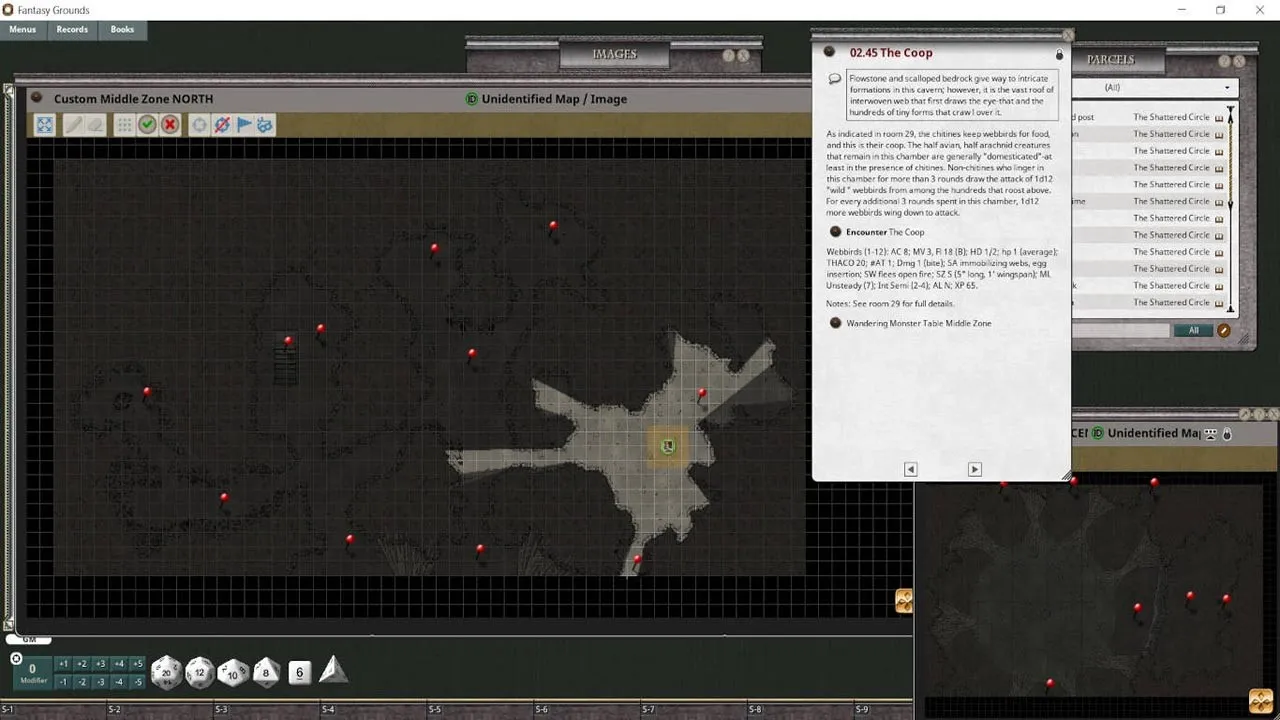The width and height of the screenshot is (1280, 720).
Task: Click the green checkmark confirm icon
Action: 147,124
